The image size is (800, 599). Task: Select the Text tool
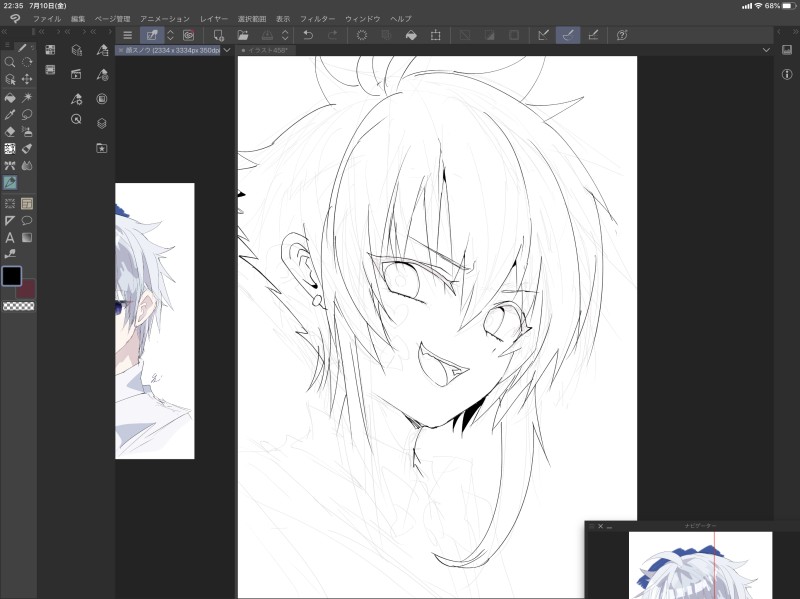[10, 238]
